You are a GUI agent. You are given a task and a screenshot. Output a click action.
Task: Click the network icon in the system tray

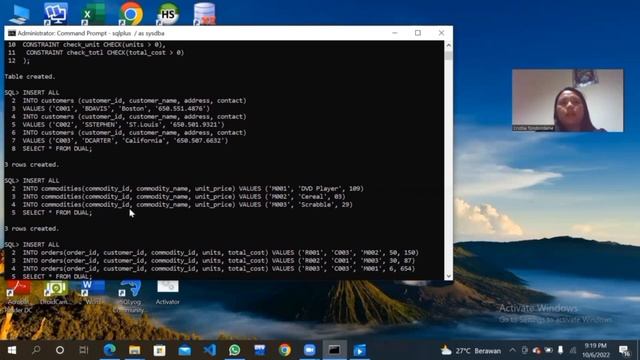tap(573, 351)
